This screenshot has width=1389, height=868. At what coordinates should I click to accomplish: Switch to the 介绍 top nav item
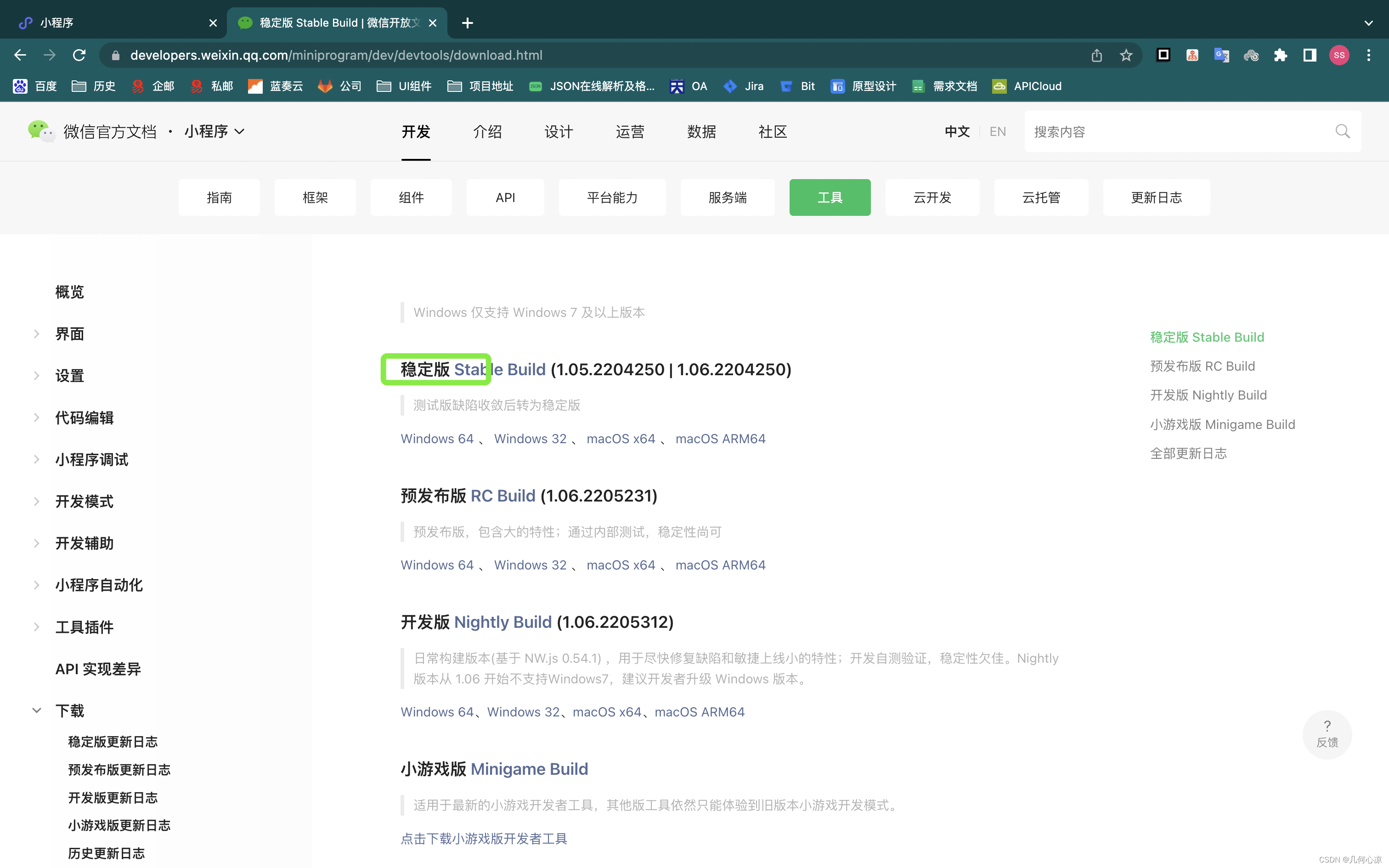(x=487, y=131)
